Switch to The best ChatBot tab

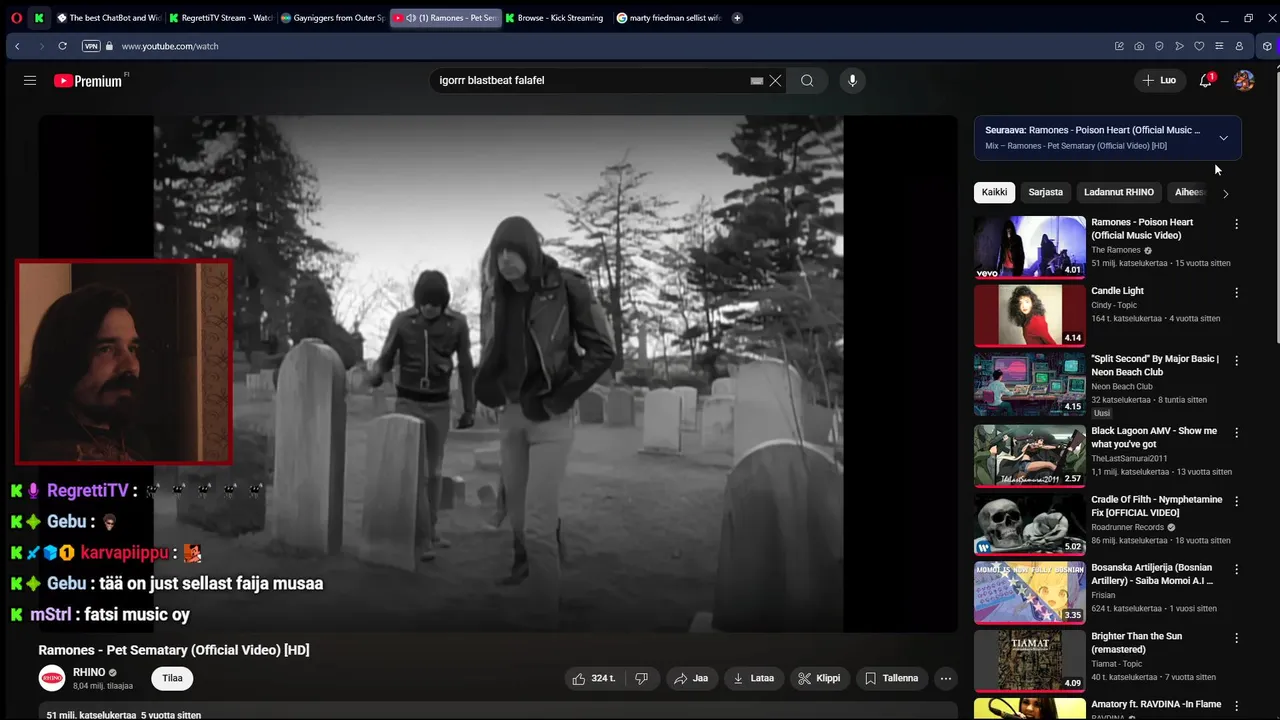pos(109,18)
